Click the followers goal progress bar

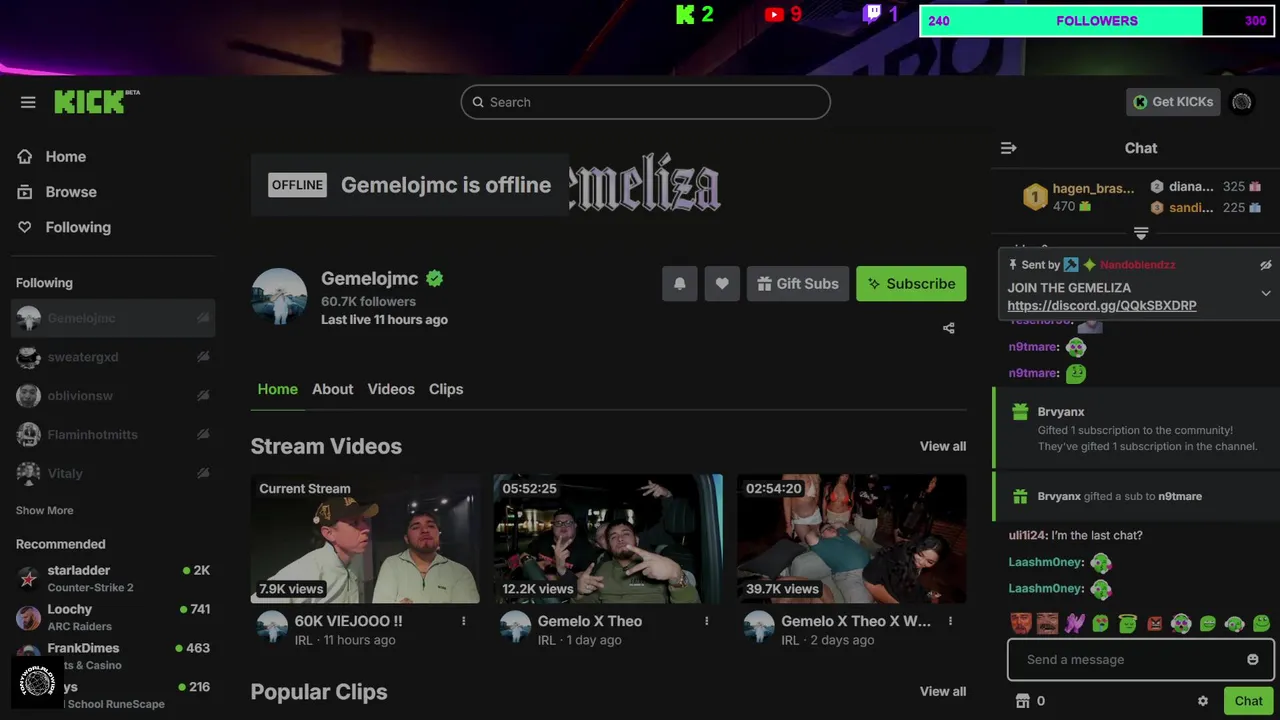click(x=1097, y=21)
